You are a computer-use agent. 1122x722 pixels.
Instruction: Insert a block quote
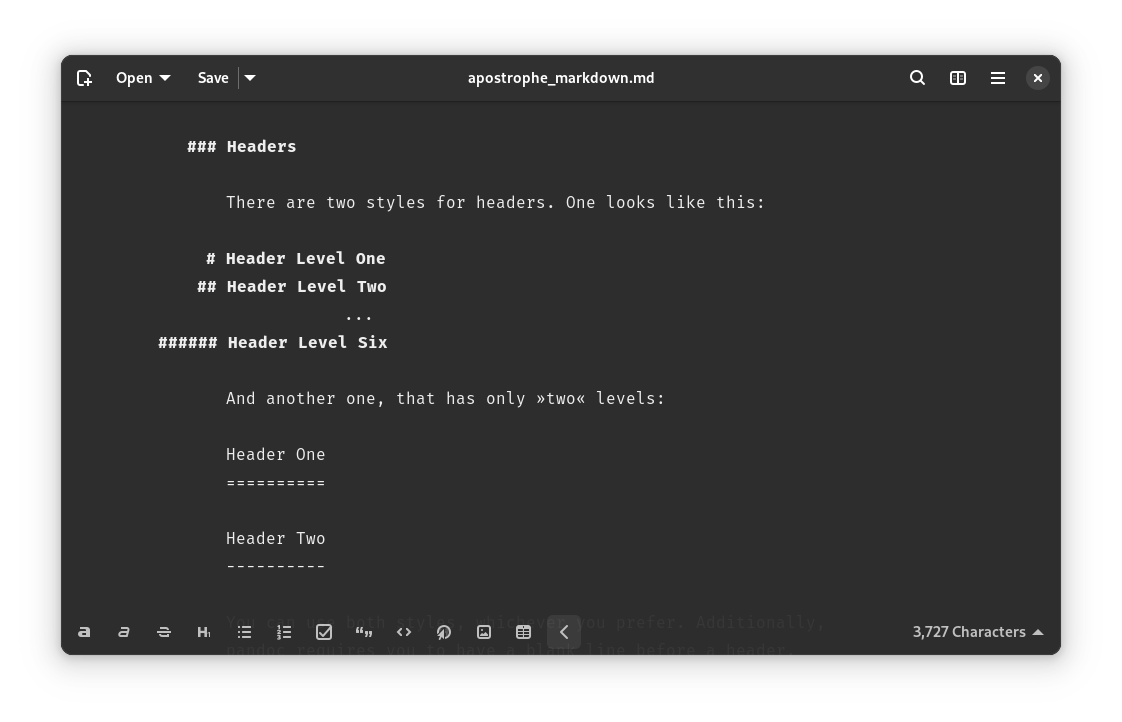coord(364,632)
